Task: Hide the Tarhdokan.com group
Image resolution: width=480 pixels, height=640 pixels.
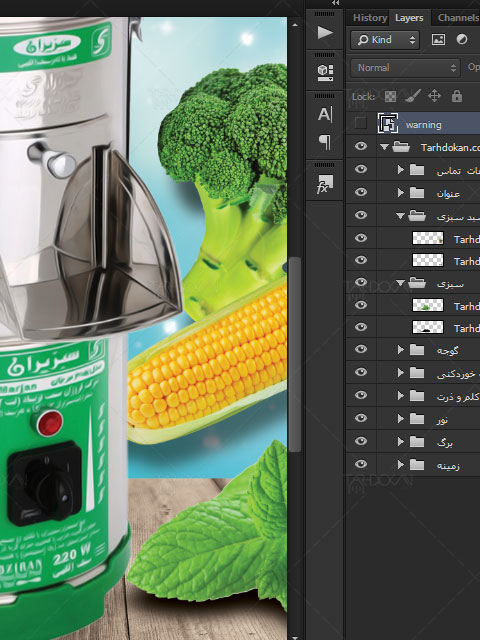Action: 361,147
